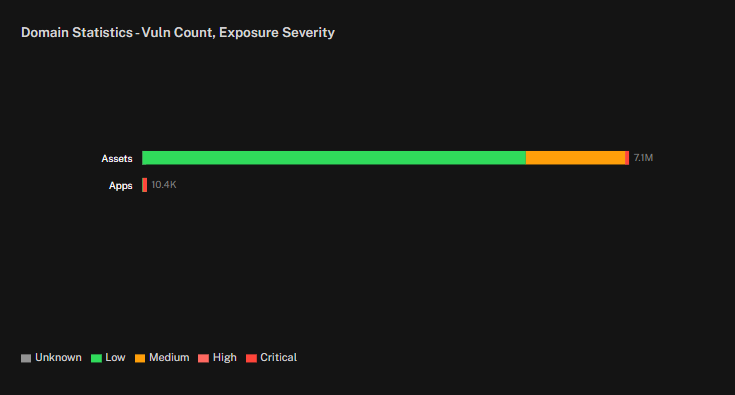Toggle the Low series via legend text
735x395 pixels.
[115, 358]
